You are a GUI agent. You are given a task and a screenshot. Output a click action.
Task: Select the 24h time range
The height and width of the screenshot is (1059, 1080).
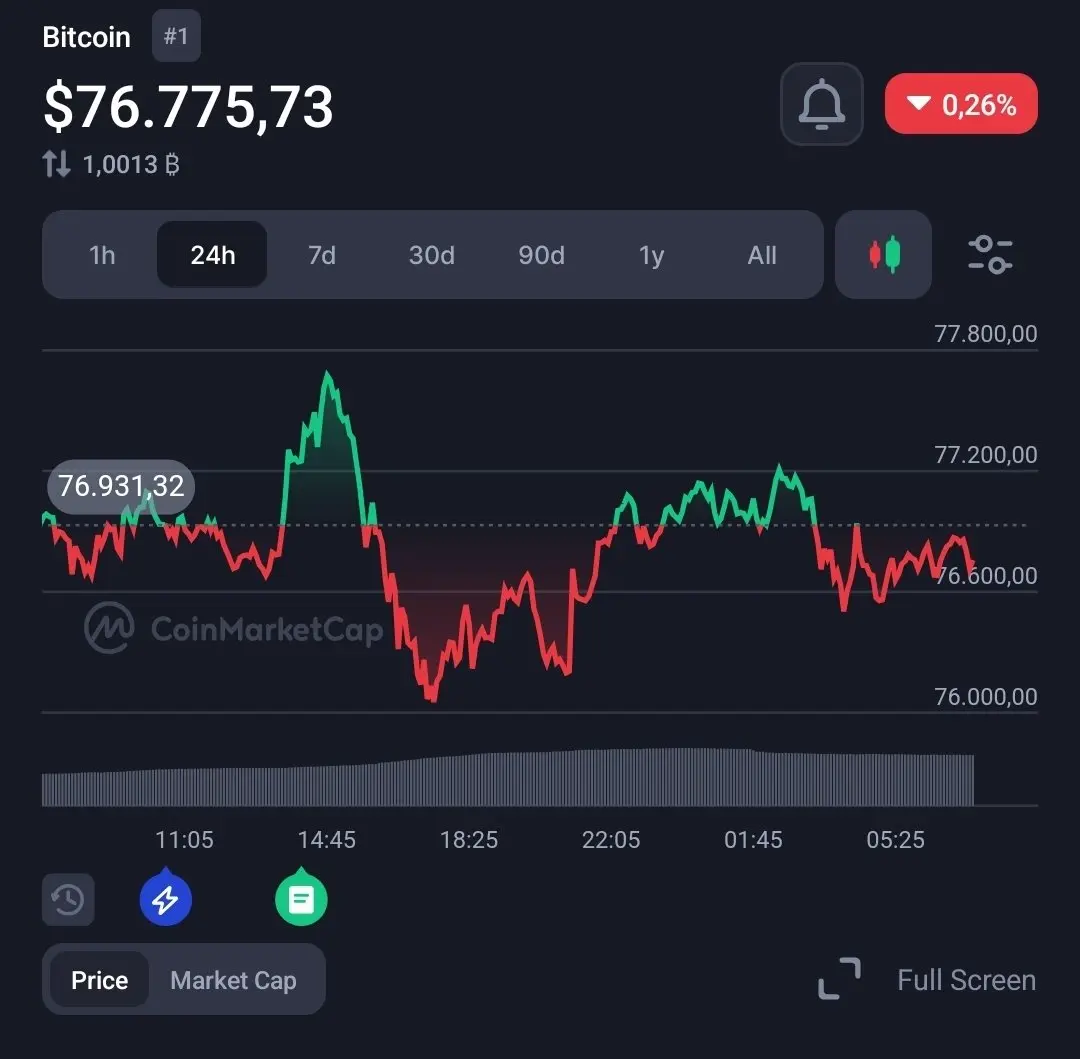(212, 255)
